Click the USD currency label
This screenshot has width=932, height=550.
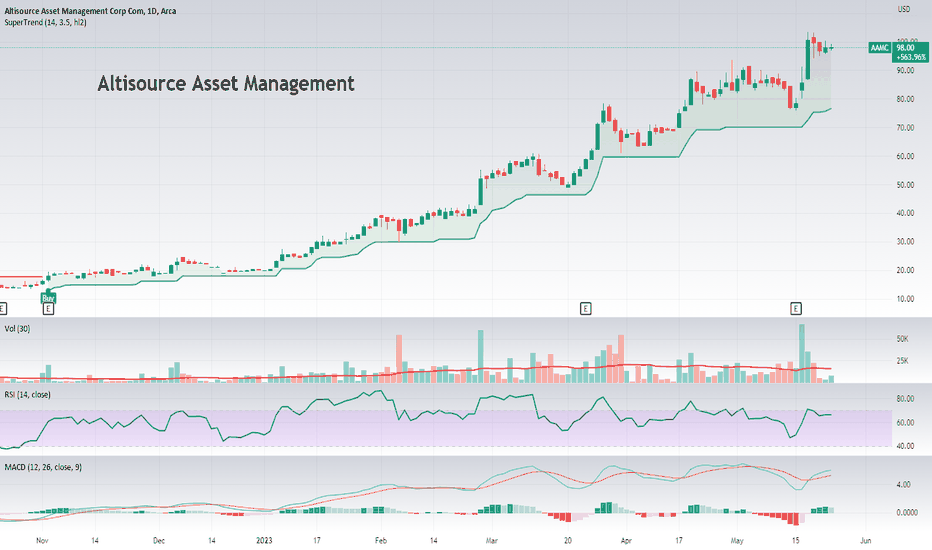pyautogui.click(x=903, y=9)
